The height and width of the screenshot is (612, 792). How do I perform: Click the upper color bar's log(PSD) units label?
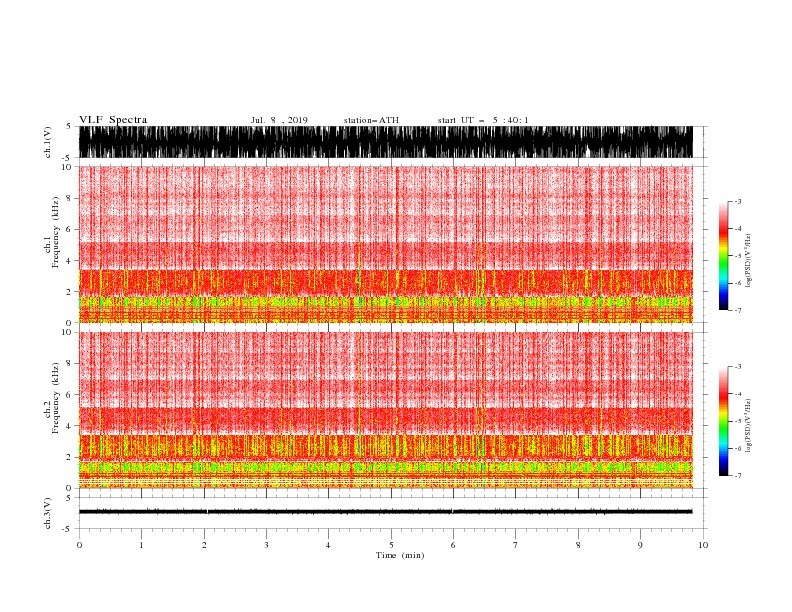click(749, 261)
